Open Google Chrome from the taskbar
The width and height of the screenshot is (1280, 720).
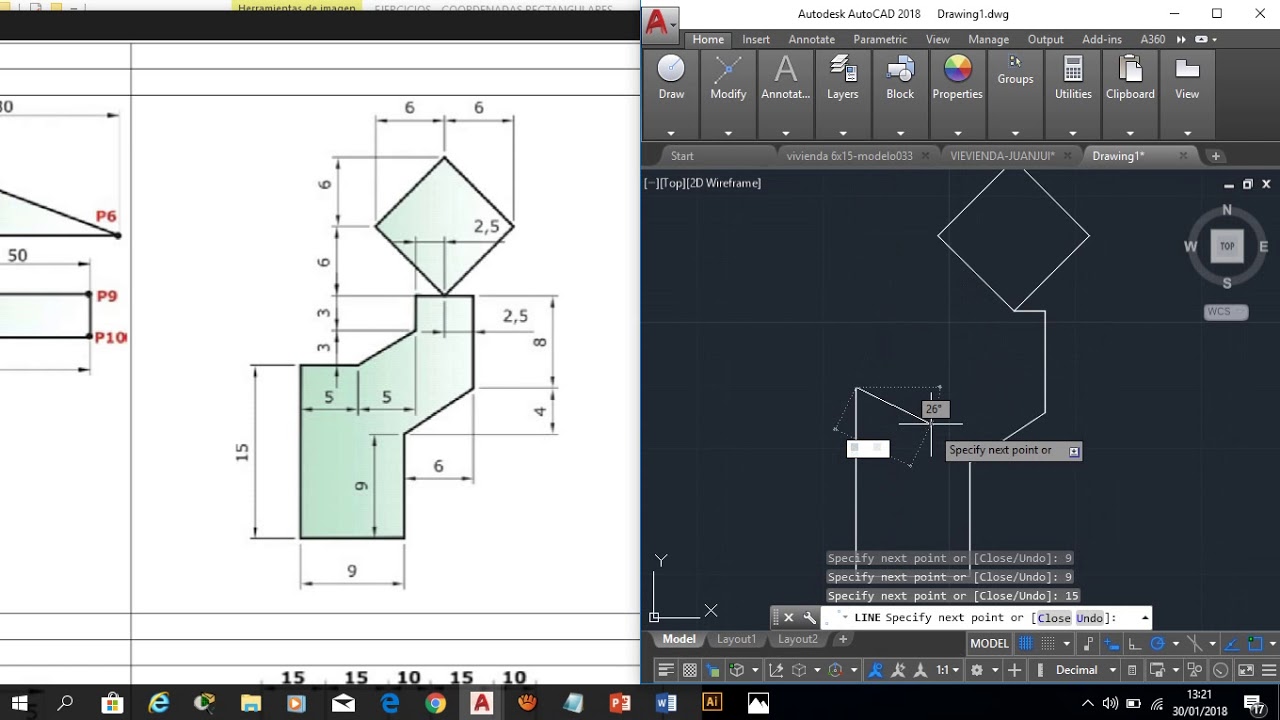tap(435, 703)
